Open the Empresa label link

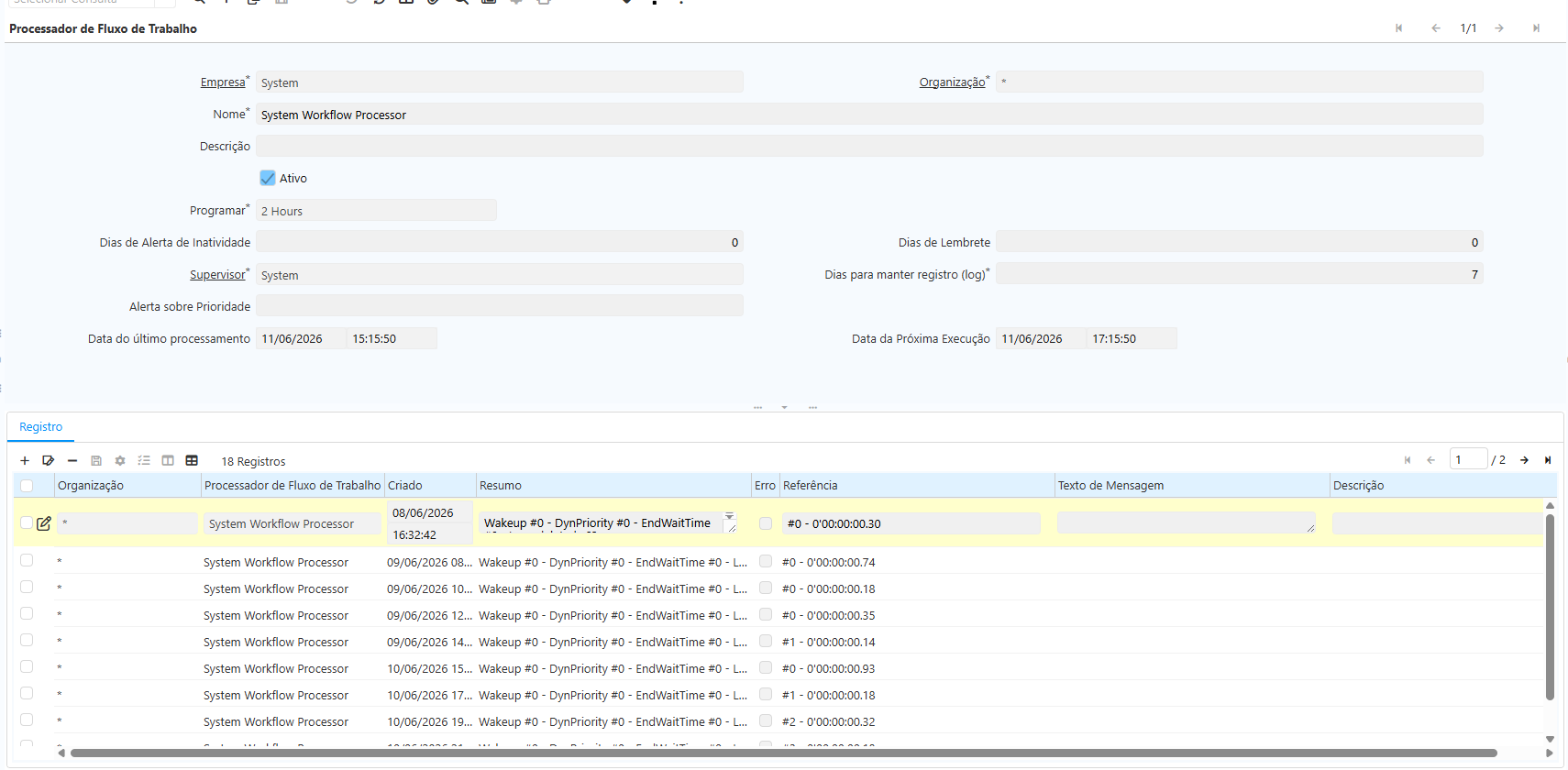coord(223,82)
